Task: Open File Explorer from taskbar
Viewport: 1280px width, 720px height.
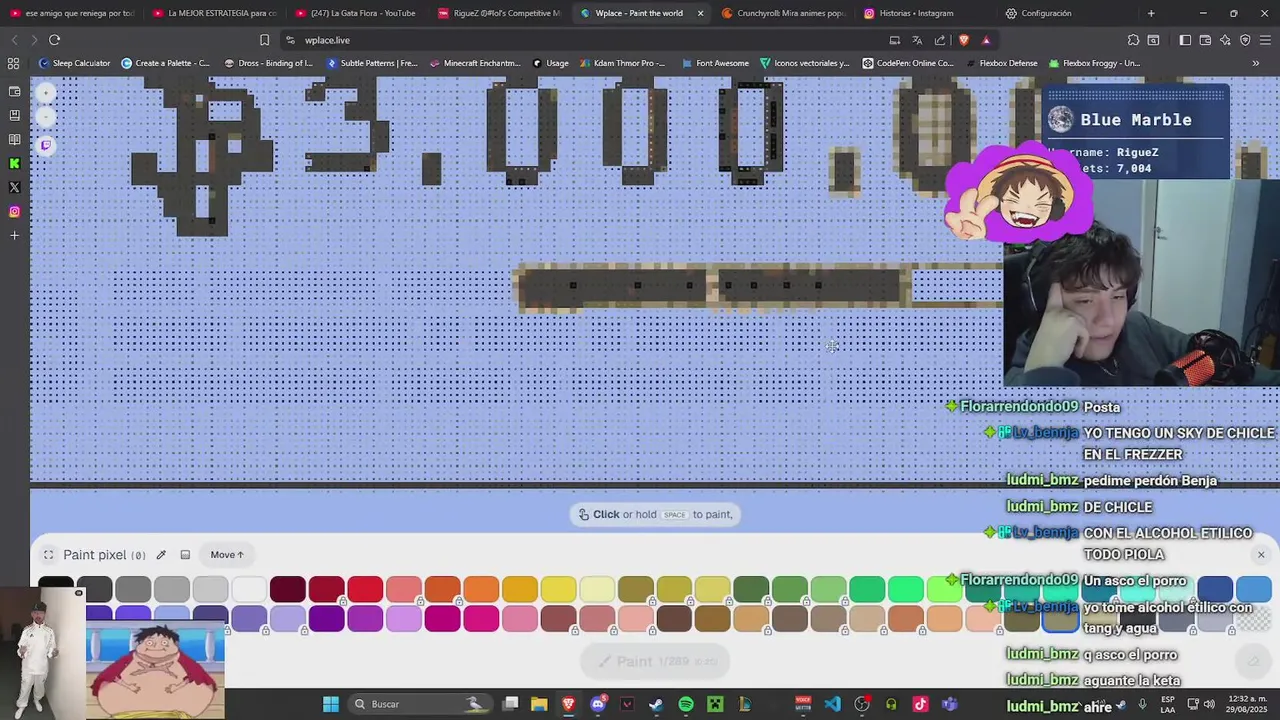Action: [539, 704]
